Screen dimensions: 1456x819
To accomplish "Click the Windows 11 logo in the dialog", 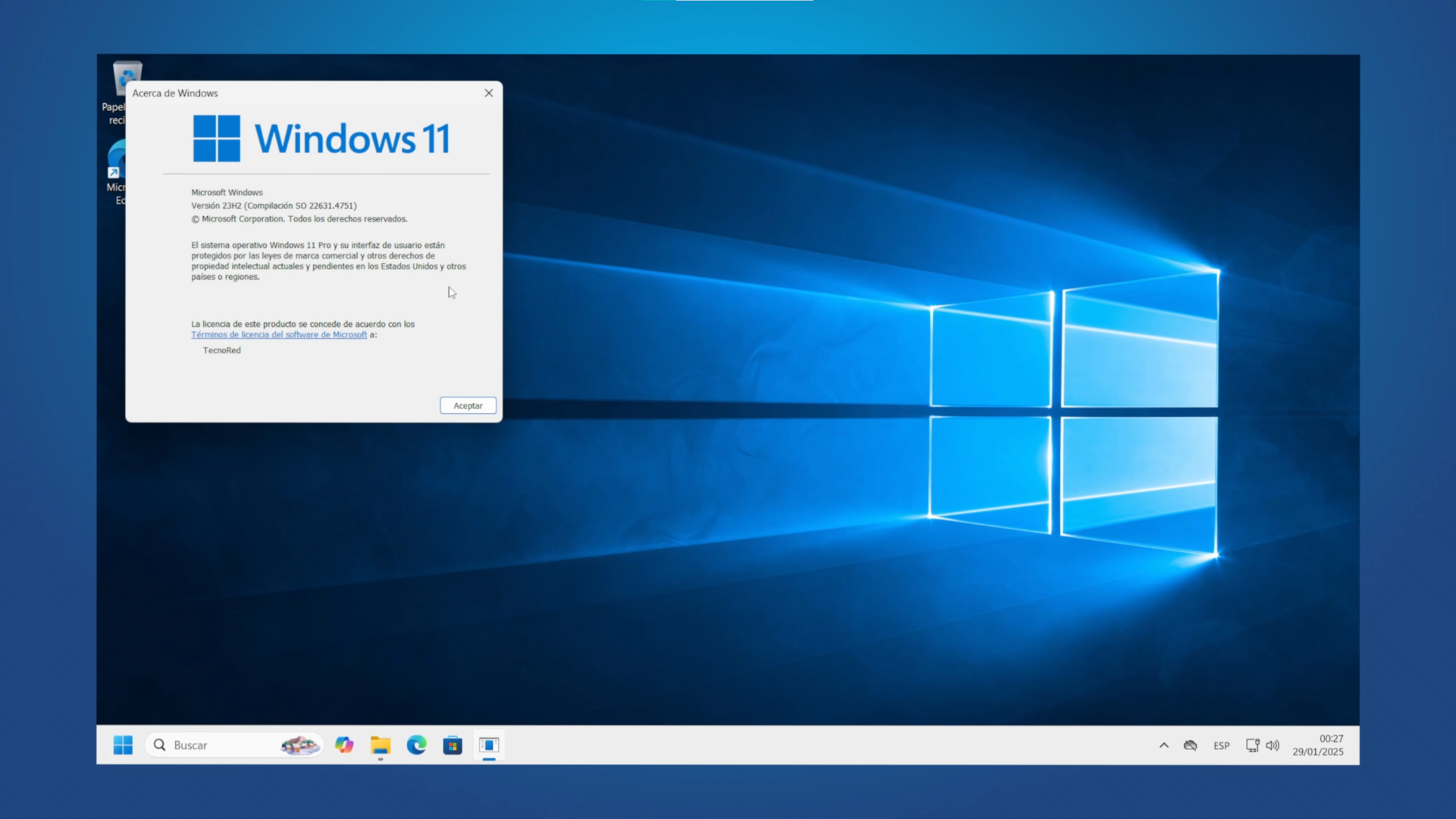I will [x=217, y=137].
